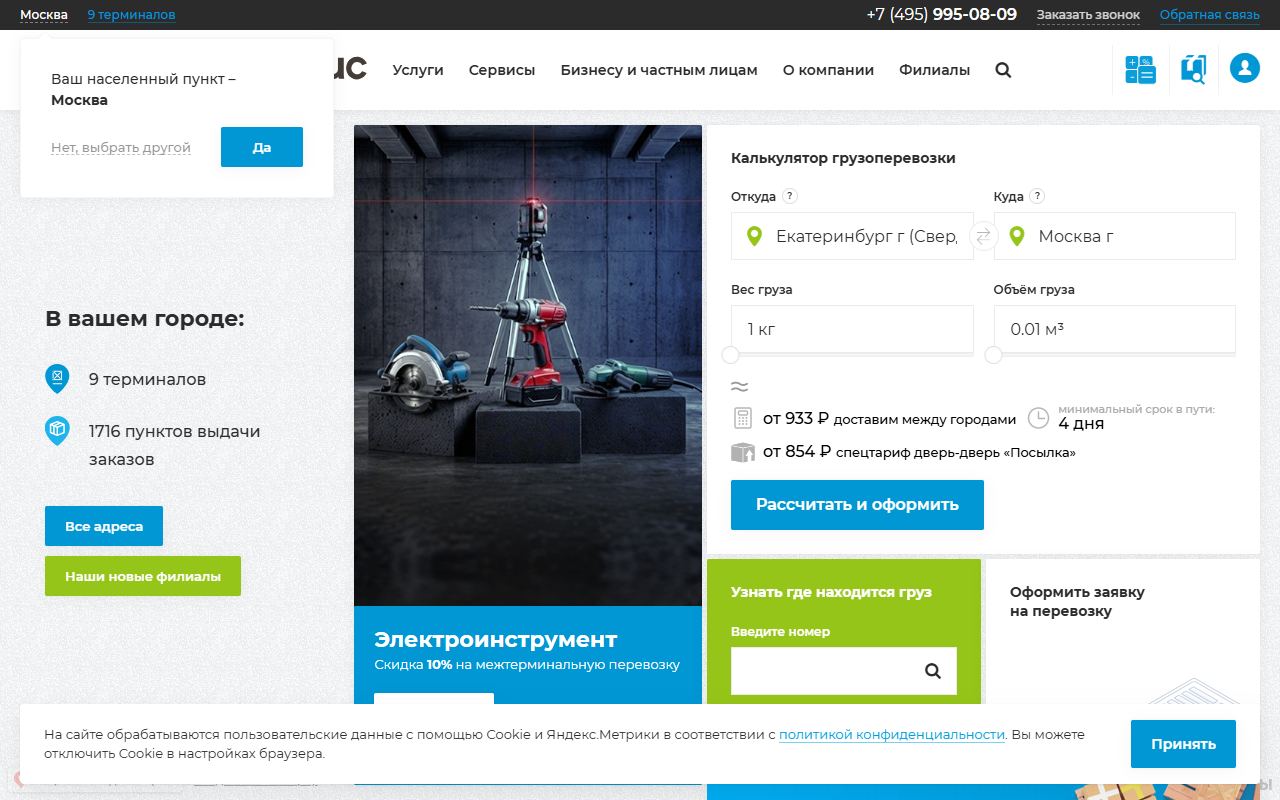Viewport: 1280px width, 800px height.
Task: Open Бизнесу и частным лицам menu
Action: [x=659, y=70]
